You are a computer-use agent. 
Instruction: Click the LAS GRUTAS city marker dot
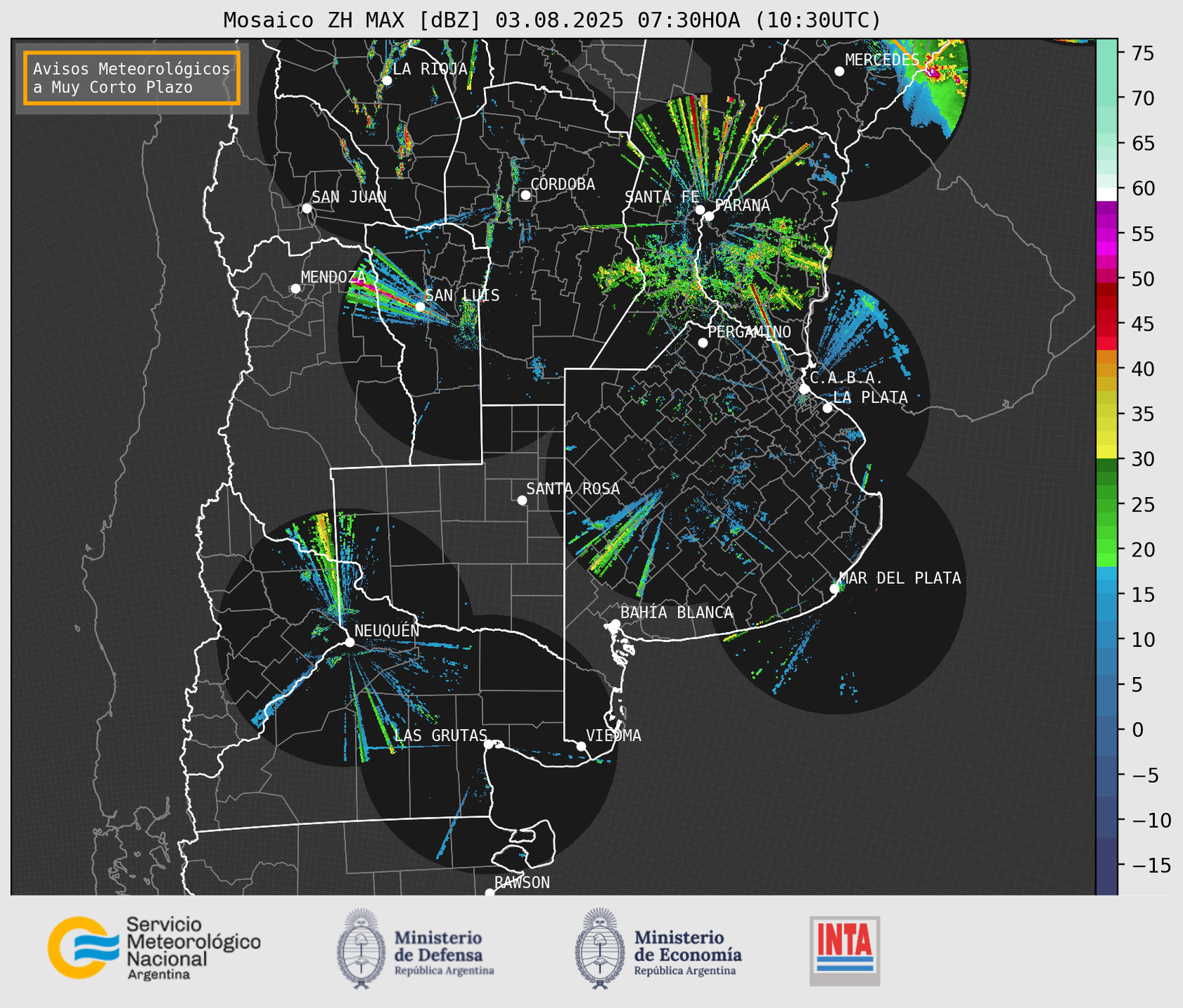pos(489,744)
